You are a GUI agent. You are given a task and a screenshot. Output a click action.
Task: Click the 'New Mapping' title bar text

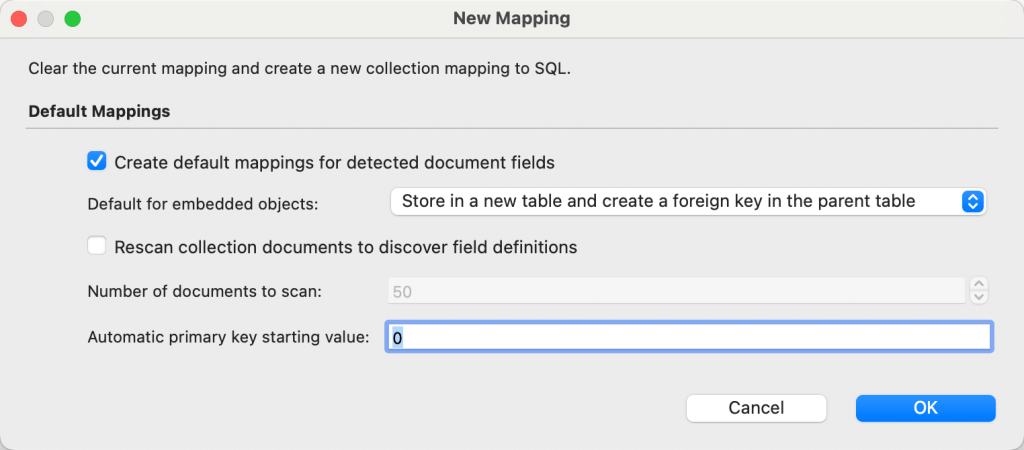click(x=512, y=18)
